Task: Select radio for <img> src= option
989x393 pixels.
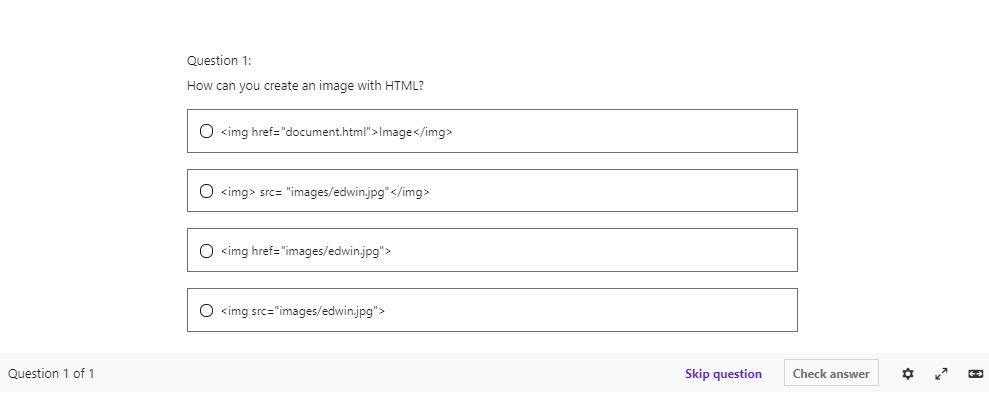Action: point(206,191)
